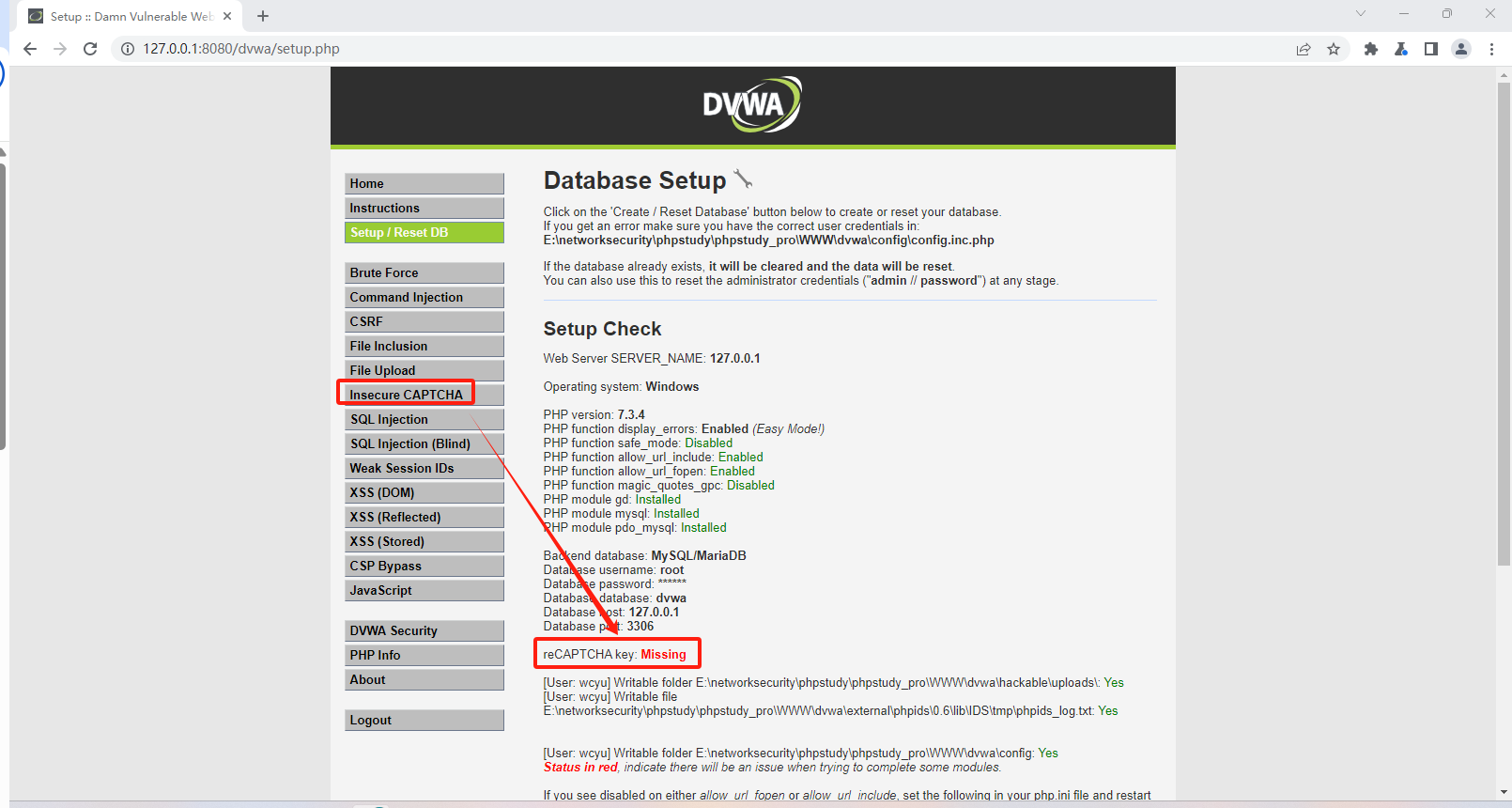Click the Database username root line
This screenshot has height=808, width=1512.
click(x=613, y=569)
